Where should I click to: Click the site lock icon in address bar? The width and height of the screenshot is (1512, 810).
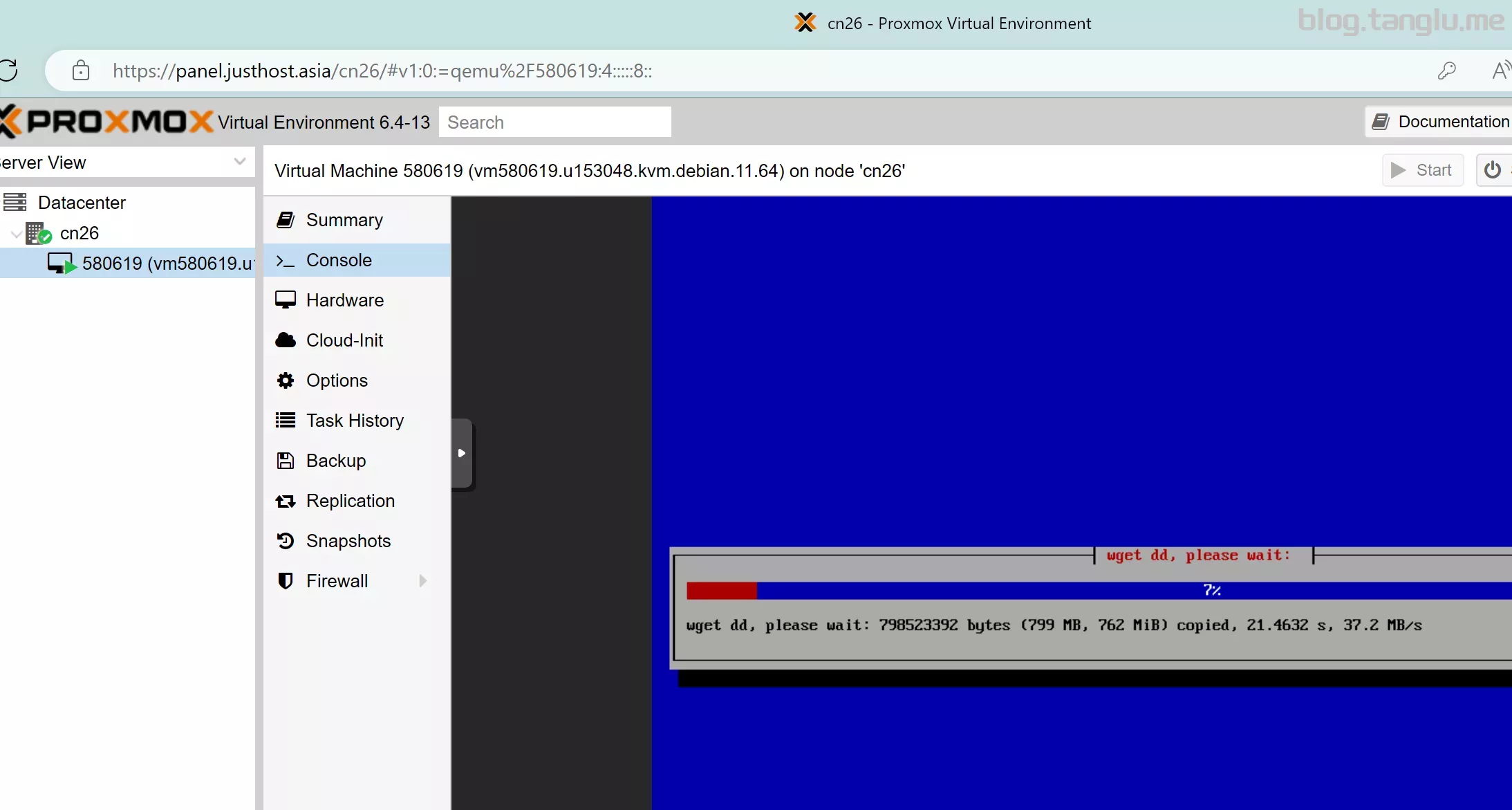click(81, 71)
